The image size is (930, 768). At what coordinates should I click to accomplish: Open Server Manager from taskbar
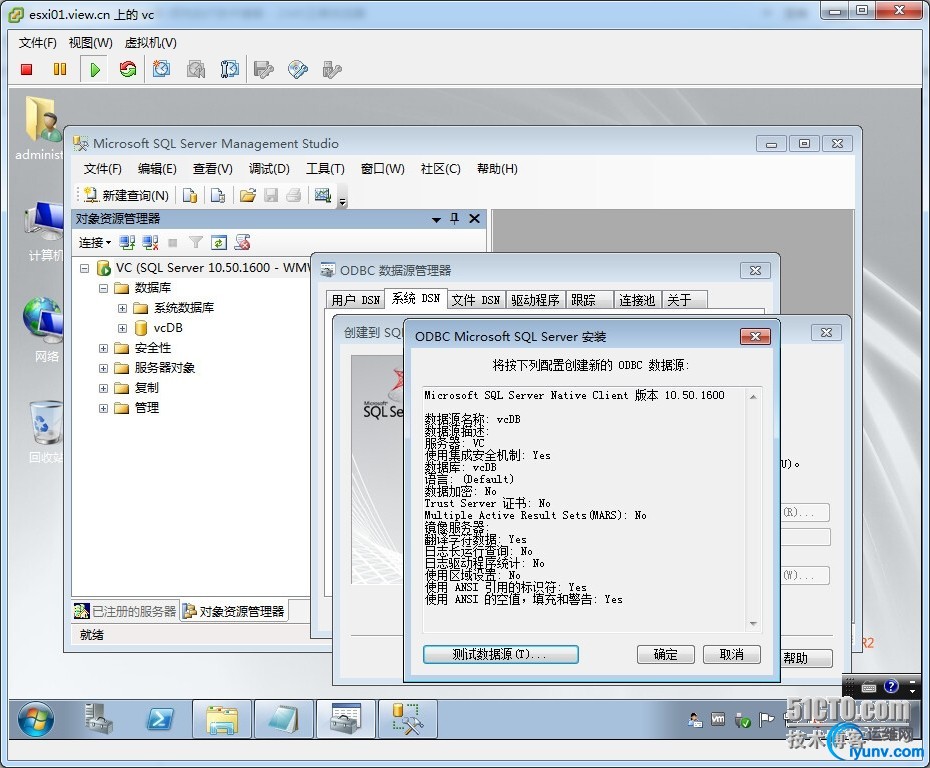[97, 719]
